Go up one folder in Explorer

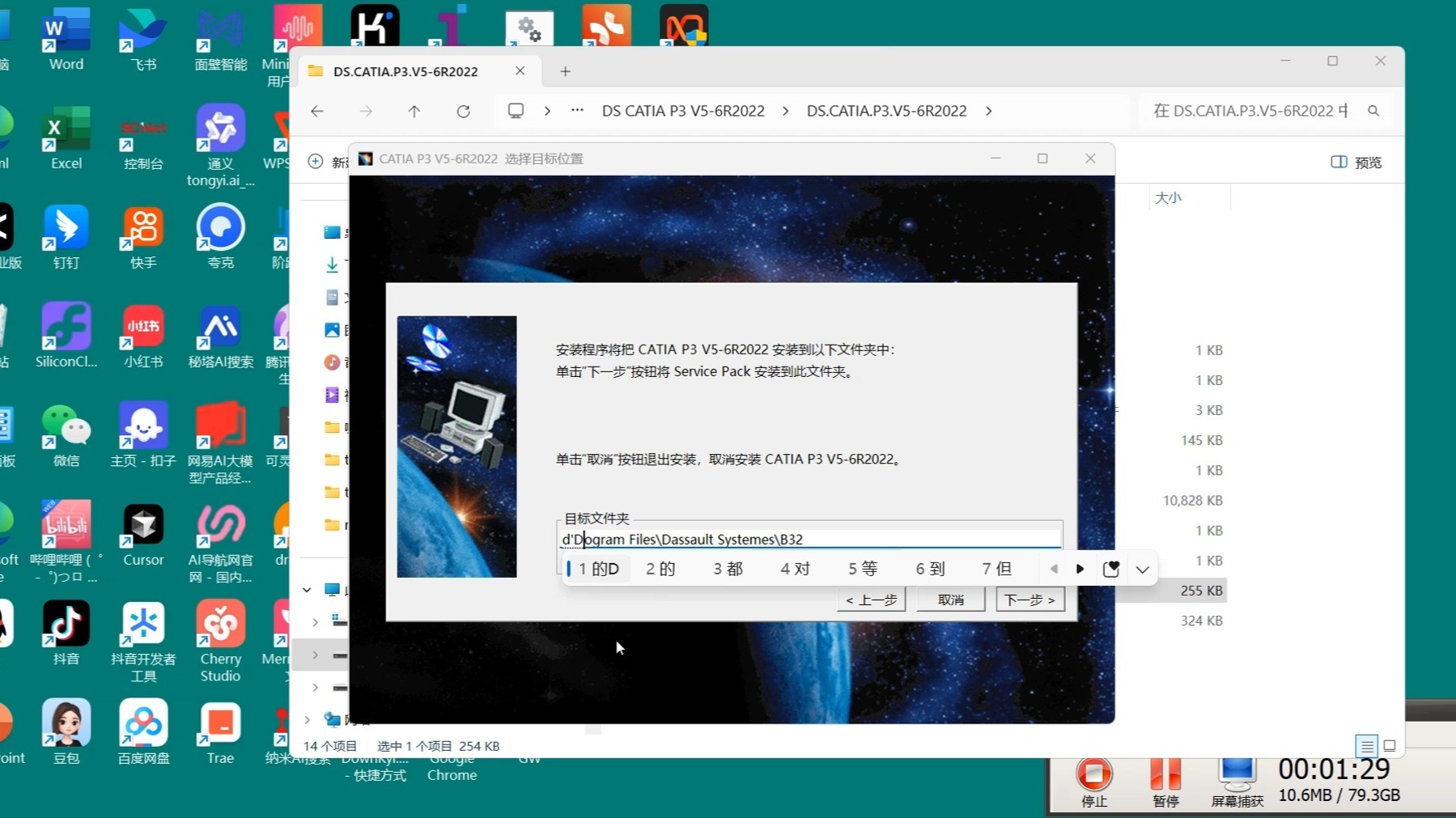coord(414,111)
